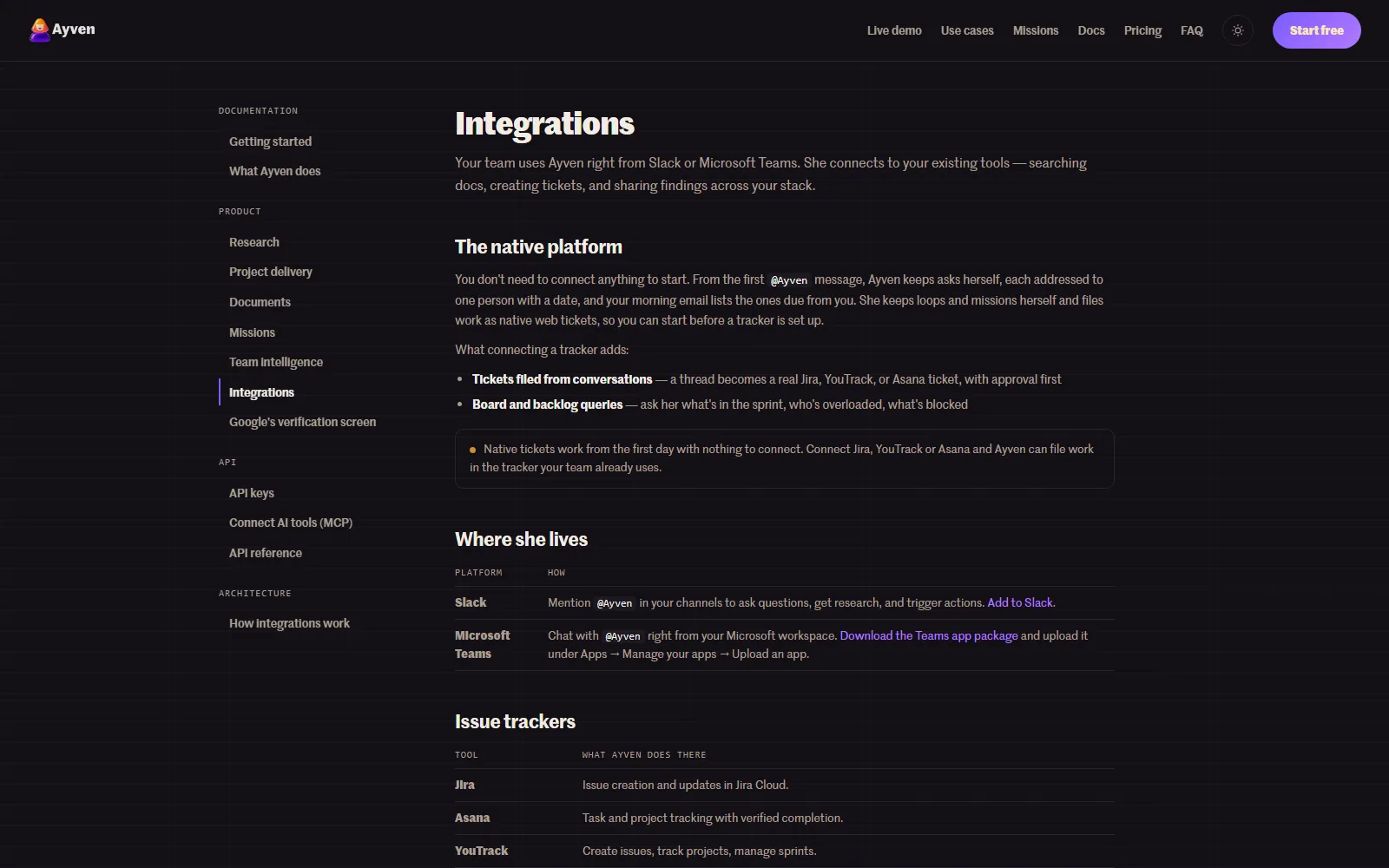Select Integrations in the sidebar

[x=261, y=392]
